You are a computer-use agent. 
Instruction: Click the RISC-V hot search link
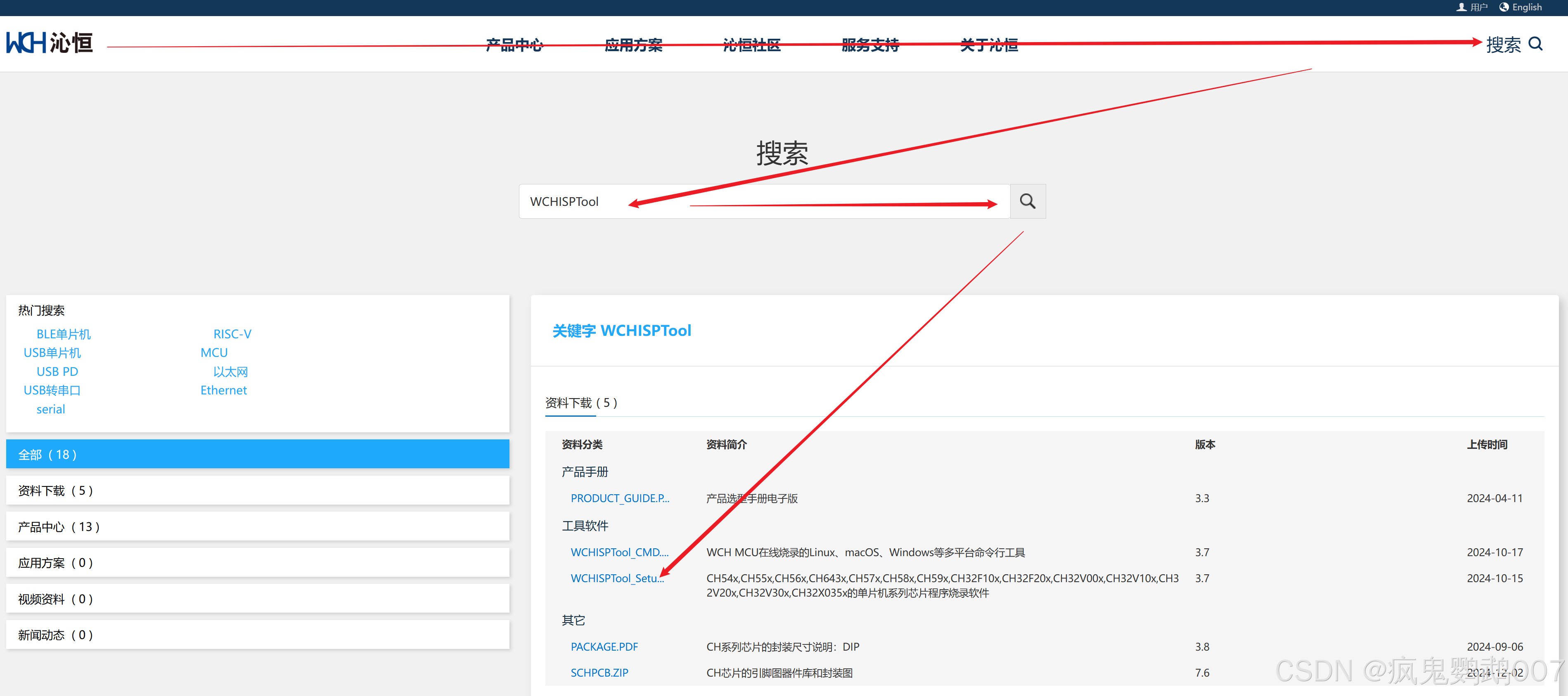tap(232, 333)
